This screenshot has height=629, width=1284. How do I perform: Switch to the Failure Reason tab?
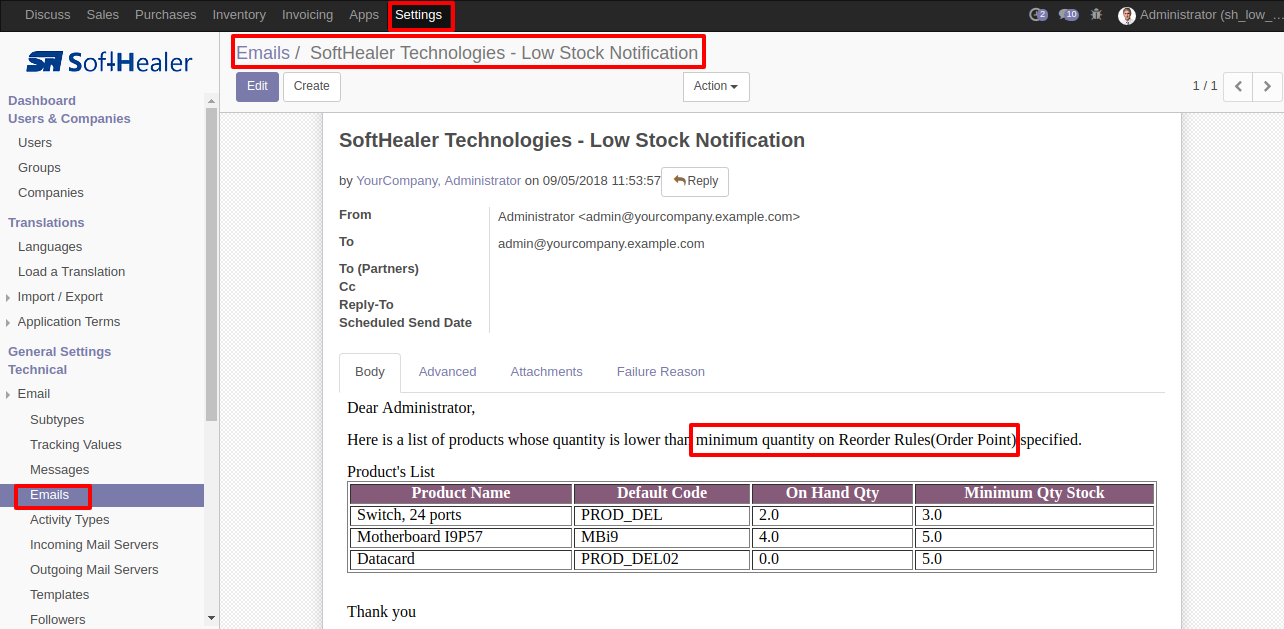[x=661, y=372]
